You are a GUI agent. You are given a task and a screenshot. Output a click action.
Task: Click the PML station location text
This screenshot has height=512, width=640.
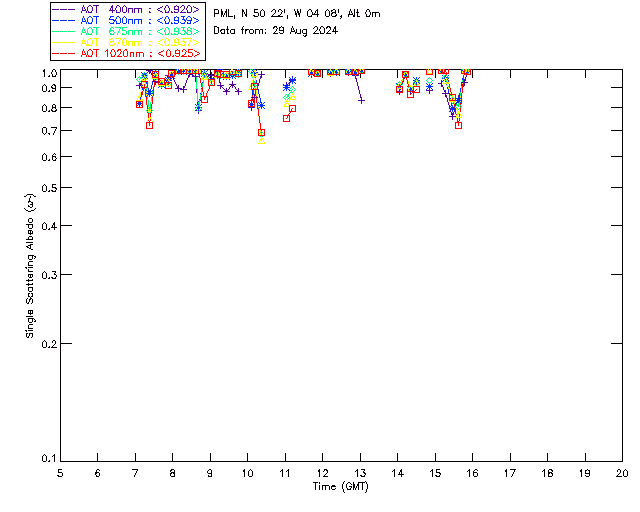296,14
